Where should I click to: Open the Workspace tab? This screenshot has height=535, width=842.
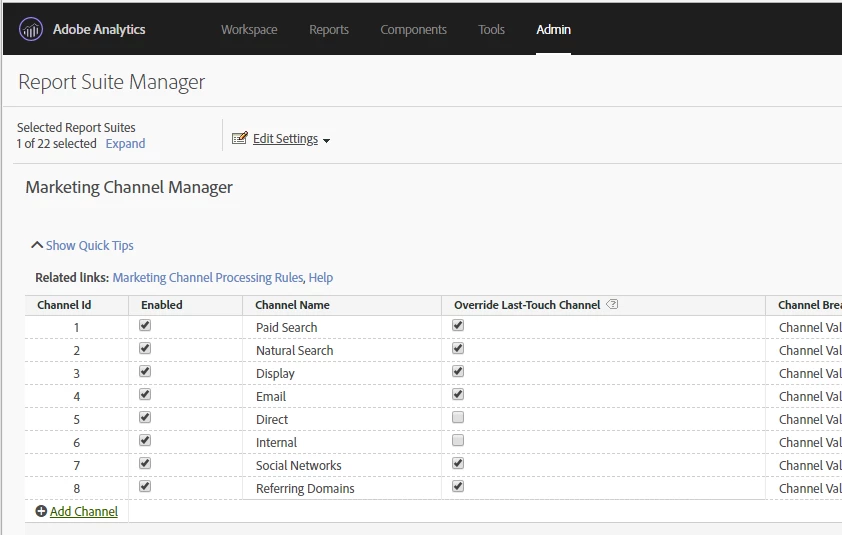click(249, 29)
